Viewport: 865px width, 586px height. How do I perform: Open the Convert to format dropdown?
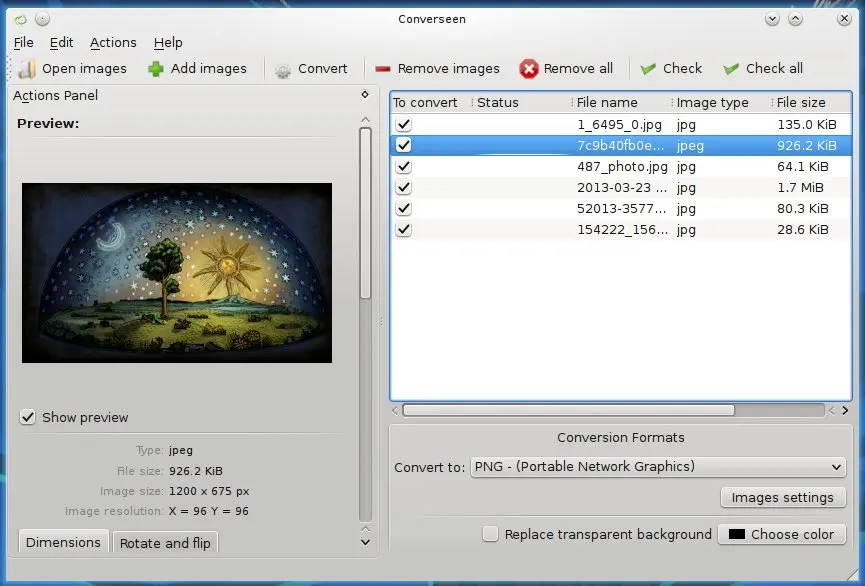coord(658,467)
